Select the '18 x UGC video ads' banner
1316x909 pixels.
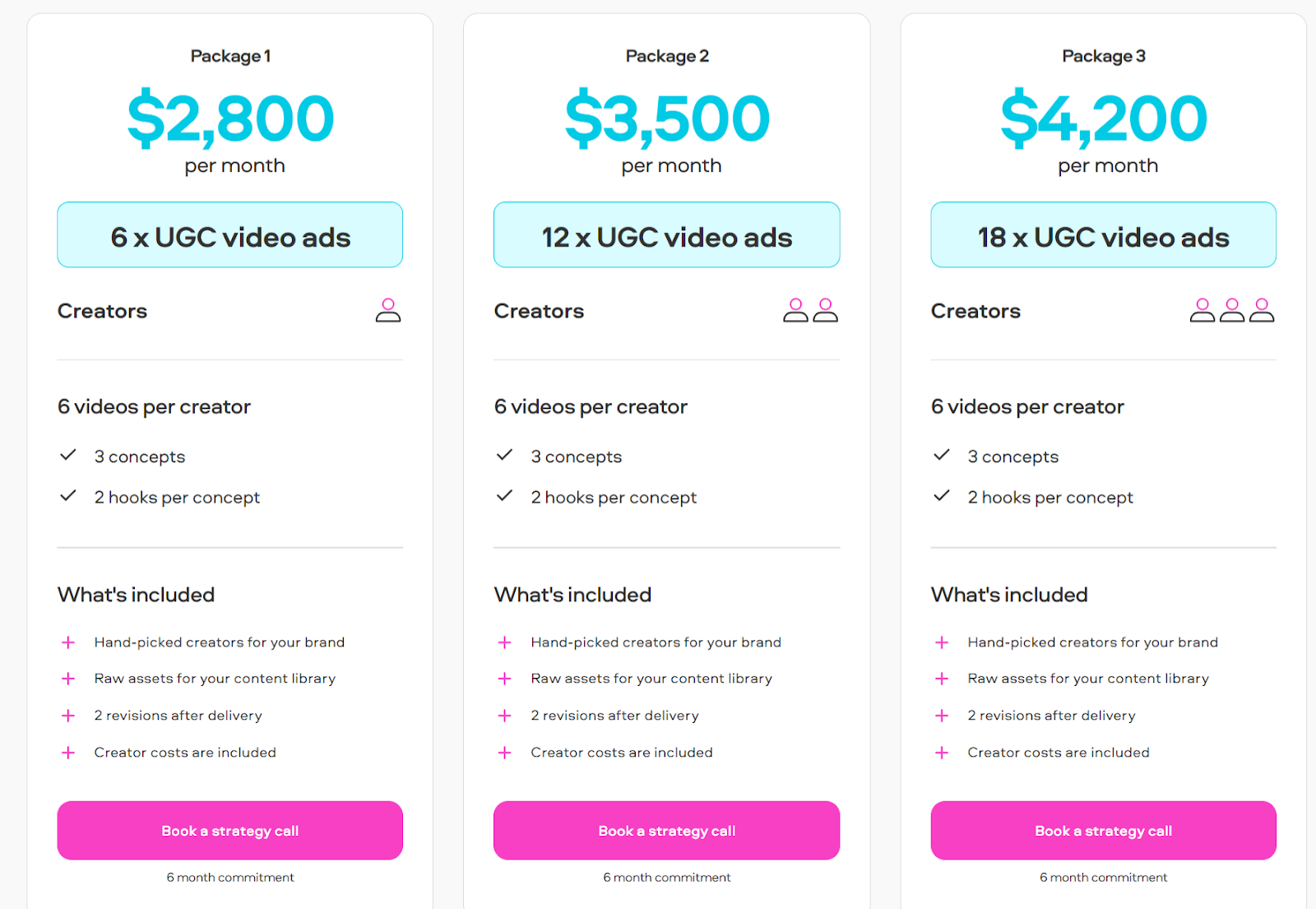click(x=1104, y=234)
